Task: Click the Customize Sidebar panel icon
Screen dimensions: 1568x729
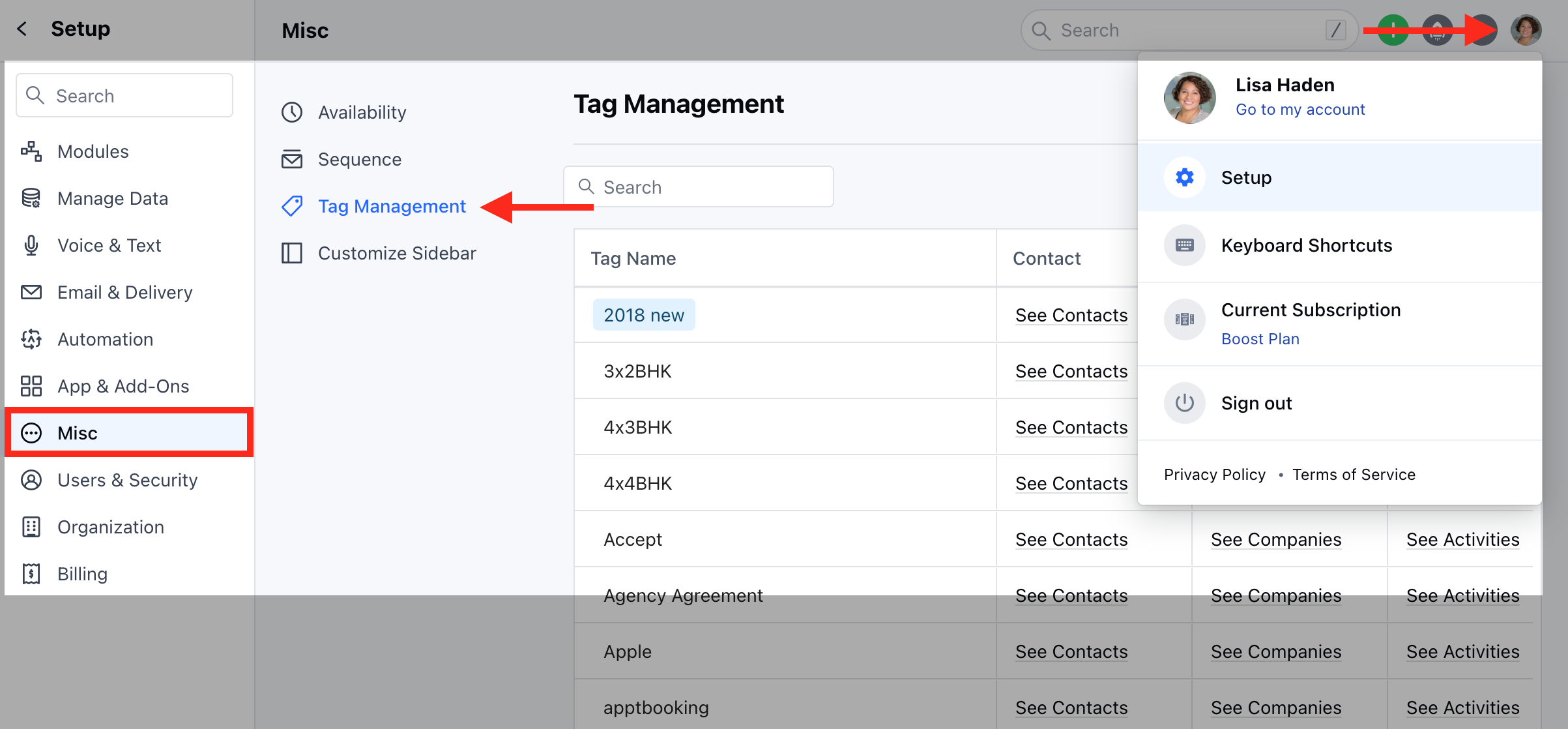Action: click(x=292, y=253)
